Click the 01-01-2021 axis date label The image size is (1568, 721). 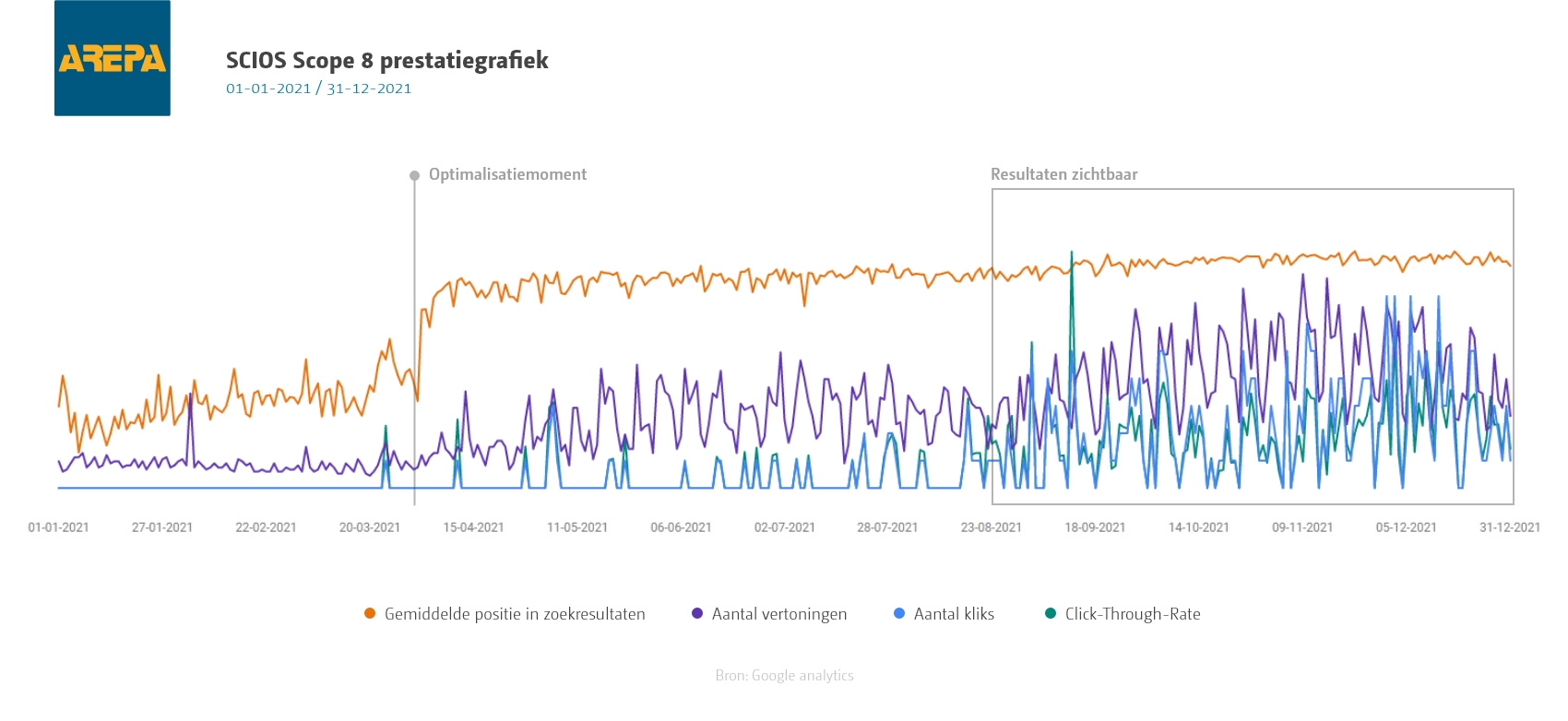point(59,527)
